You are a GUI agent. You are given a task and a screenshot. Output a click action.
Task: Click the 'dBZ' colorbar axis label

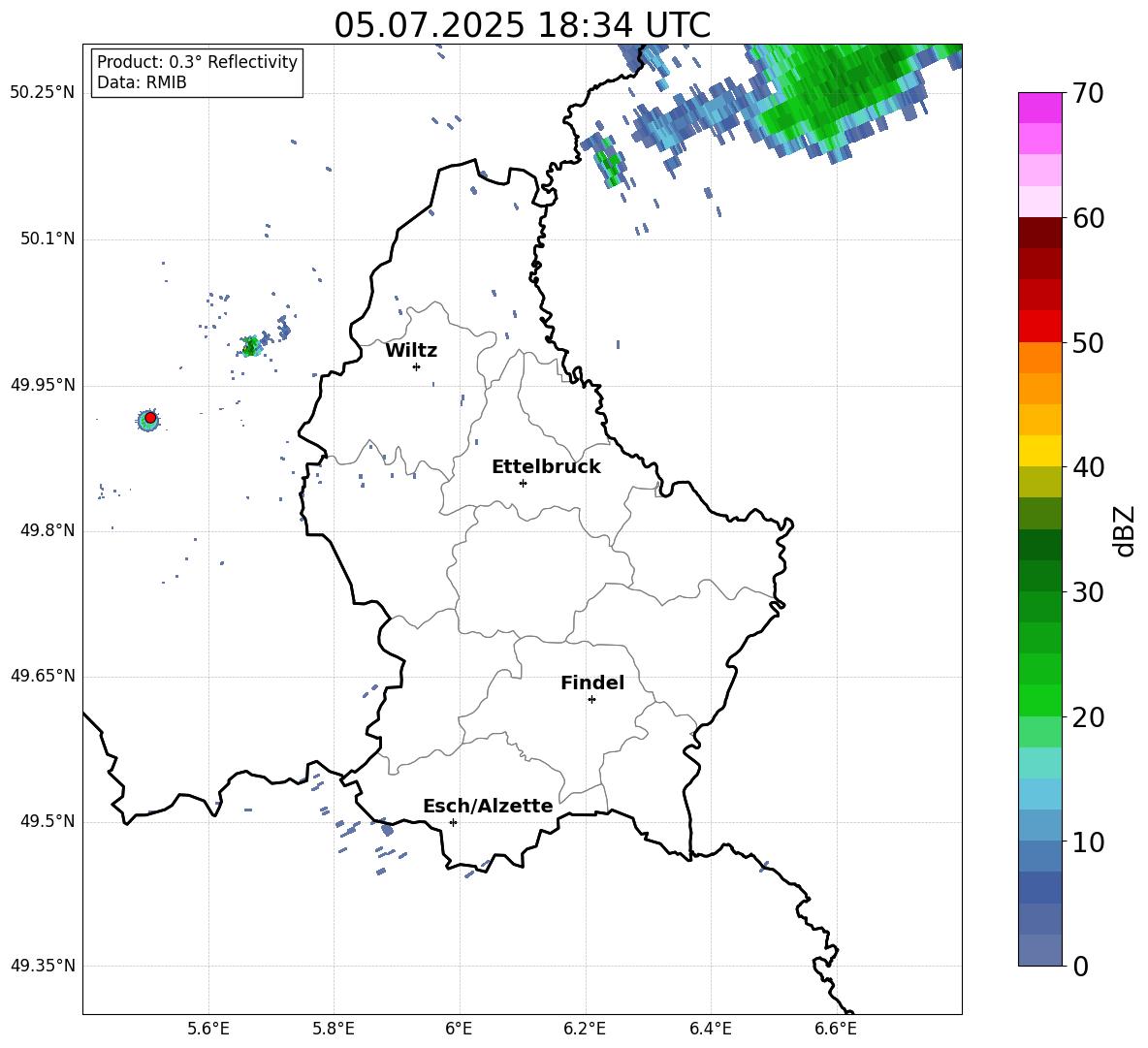[x=1123, y=530]
